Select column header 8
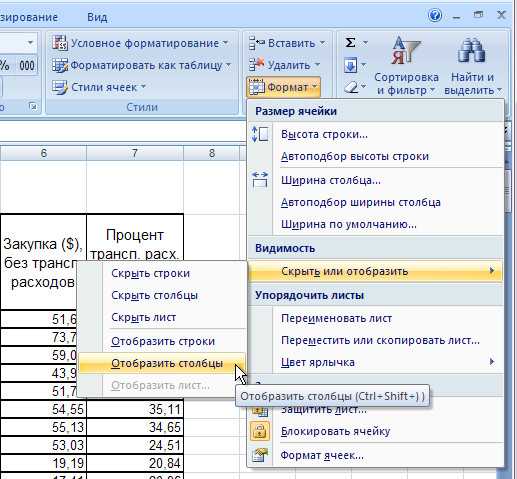Image resolution: width=517 pixels, height=479 pixels. tap(211, 153)
